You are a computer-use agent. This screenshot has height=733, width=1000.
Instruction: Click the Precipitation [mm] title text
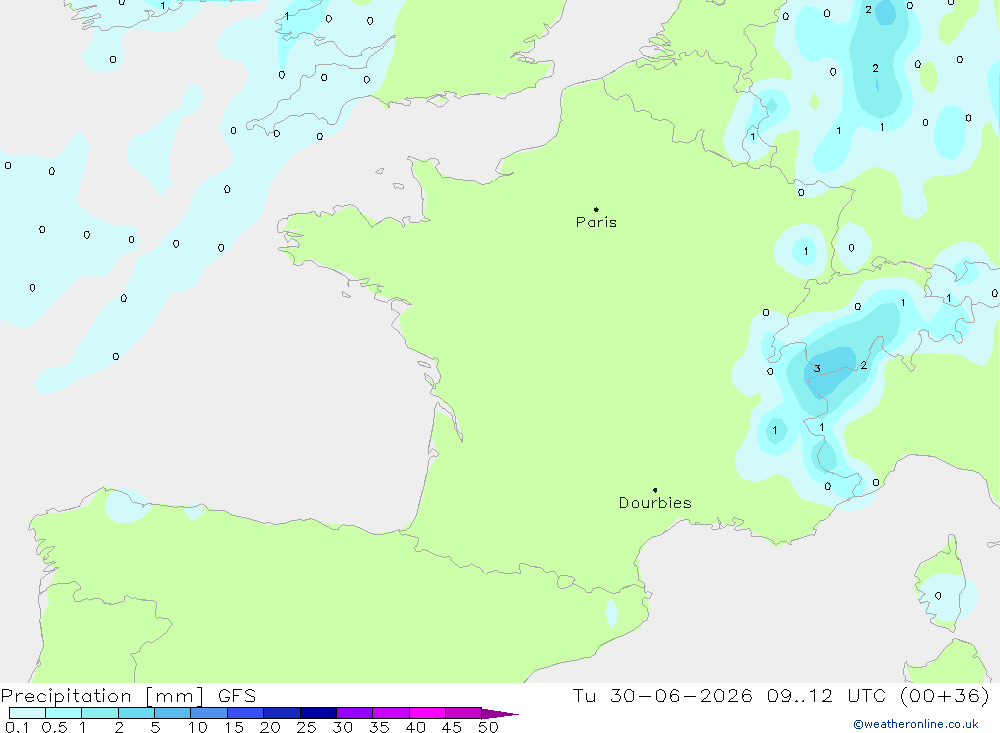[x=102, y=696]
